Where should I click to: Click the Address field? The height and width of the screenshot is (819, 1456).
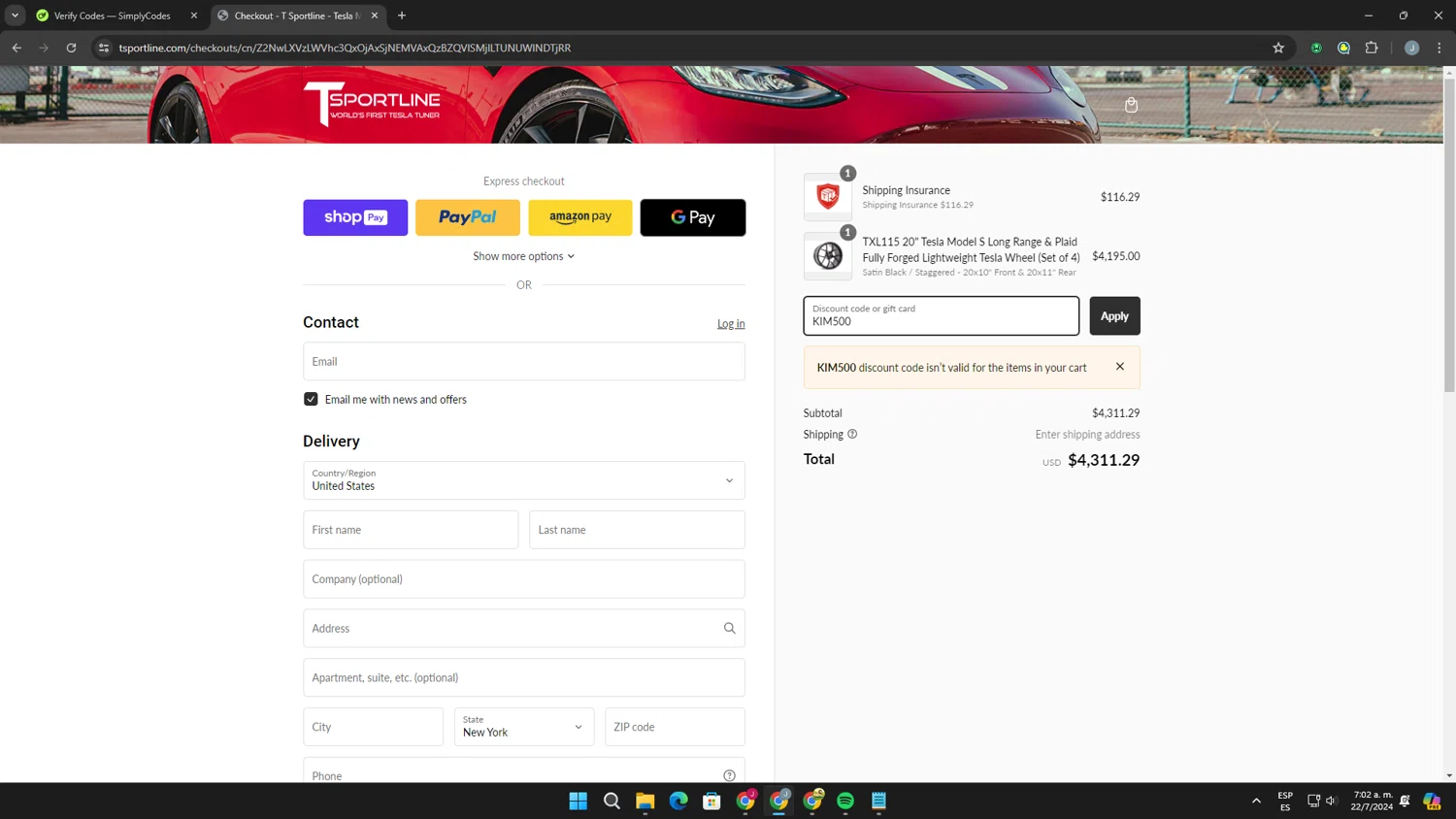(524, 628)
